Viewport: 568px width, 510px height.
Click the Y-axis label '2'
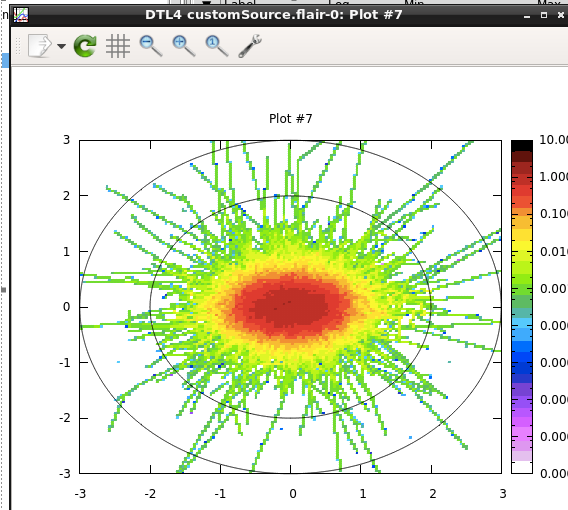pyautogui.click(x=66, y=196)
